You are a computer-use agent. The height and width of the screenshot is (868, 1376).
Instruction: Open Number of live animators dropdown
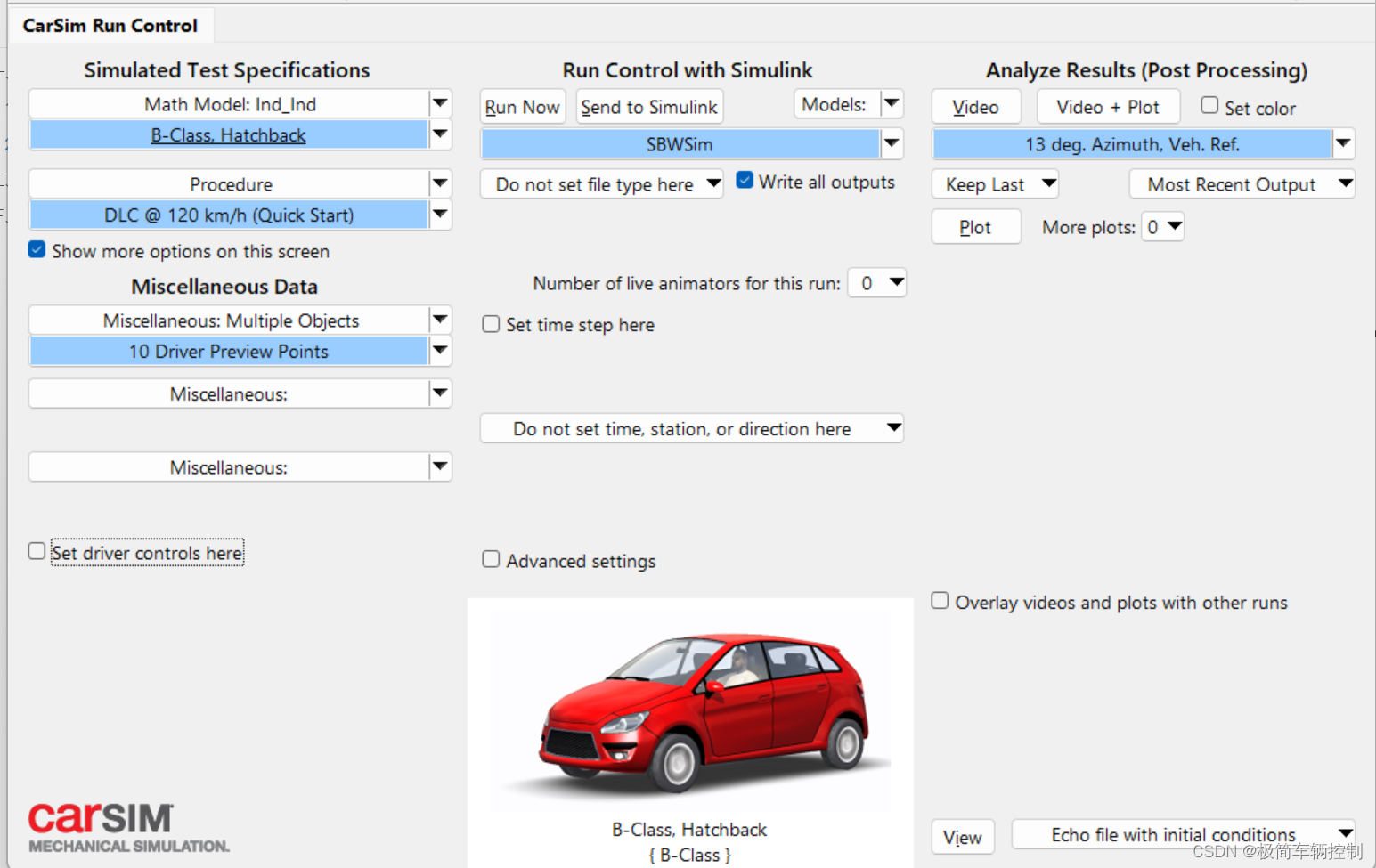click(877, 283)
